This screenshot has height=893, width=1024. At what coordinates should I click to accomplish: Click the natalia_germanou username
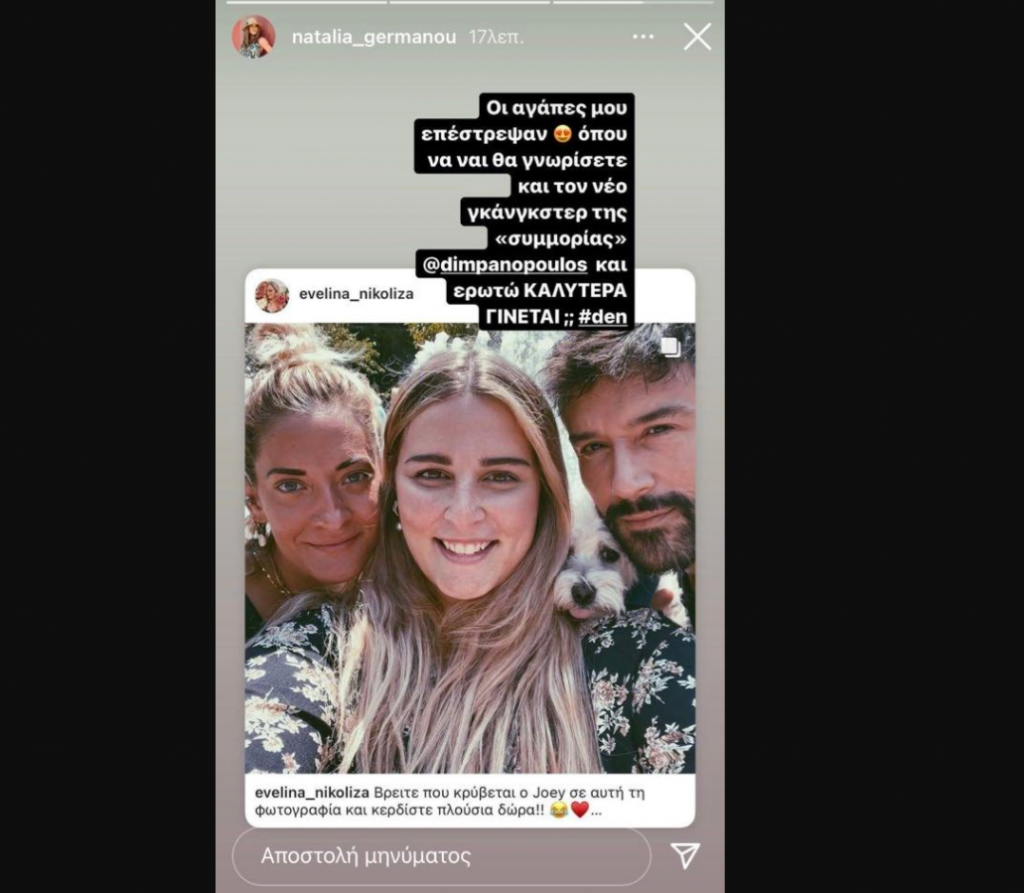click(x=374, y=38)
